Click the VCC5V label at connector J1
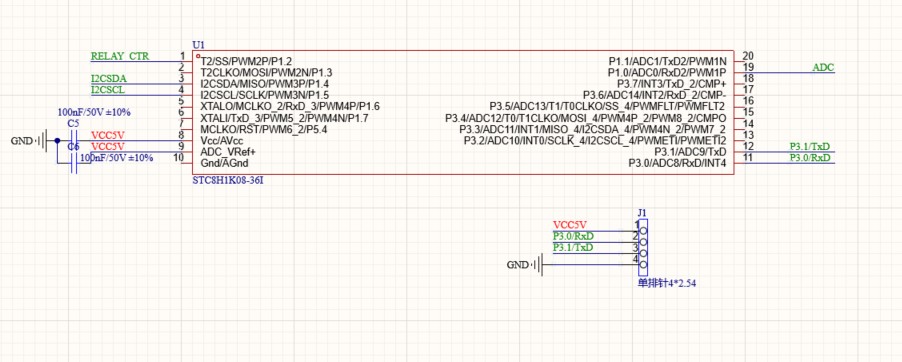The image size is (902, 362). pos(570,225)
